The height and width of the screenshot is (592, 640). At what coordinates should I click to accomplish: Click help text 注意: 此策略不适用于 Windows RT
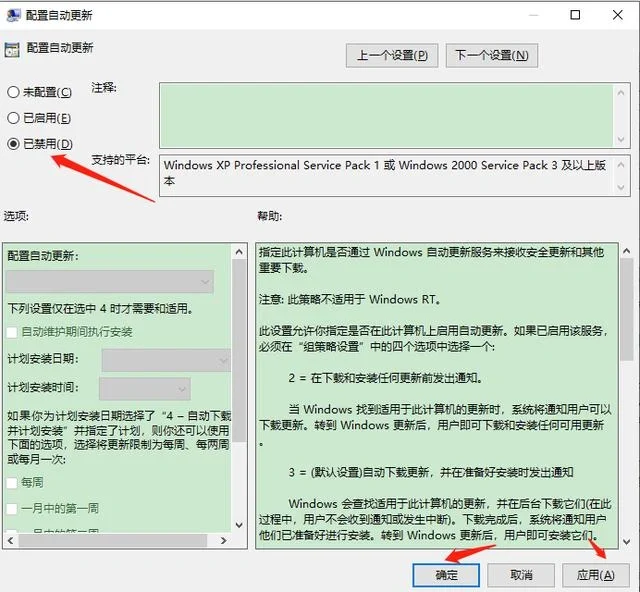click(x=350, y=300)
